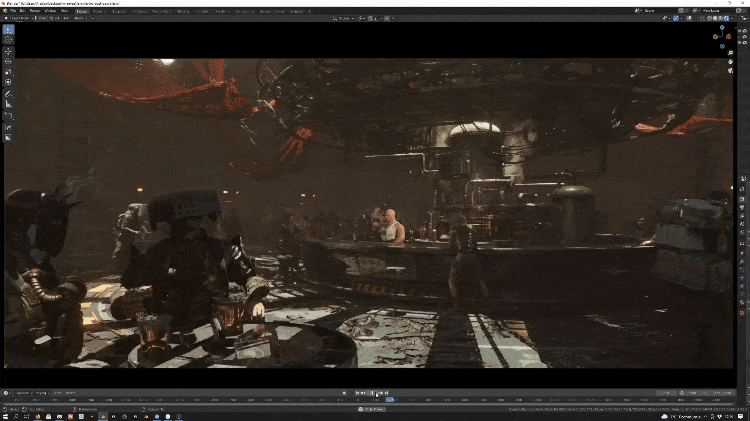Open the timeline editor type dropdown
The width and height of the screenshot is (750, 421).
pos(7,393)
